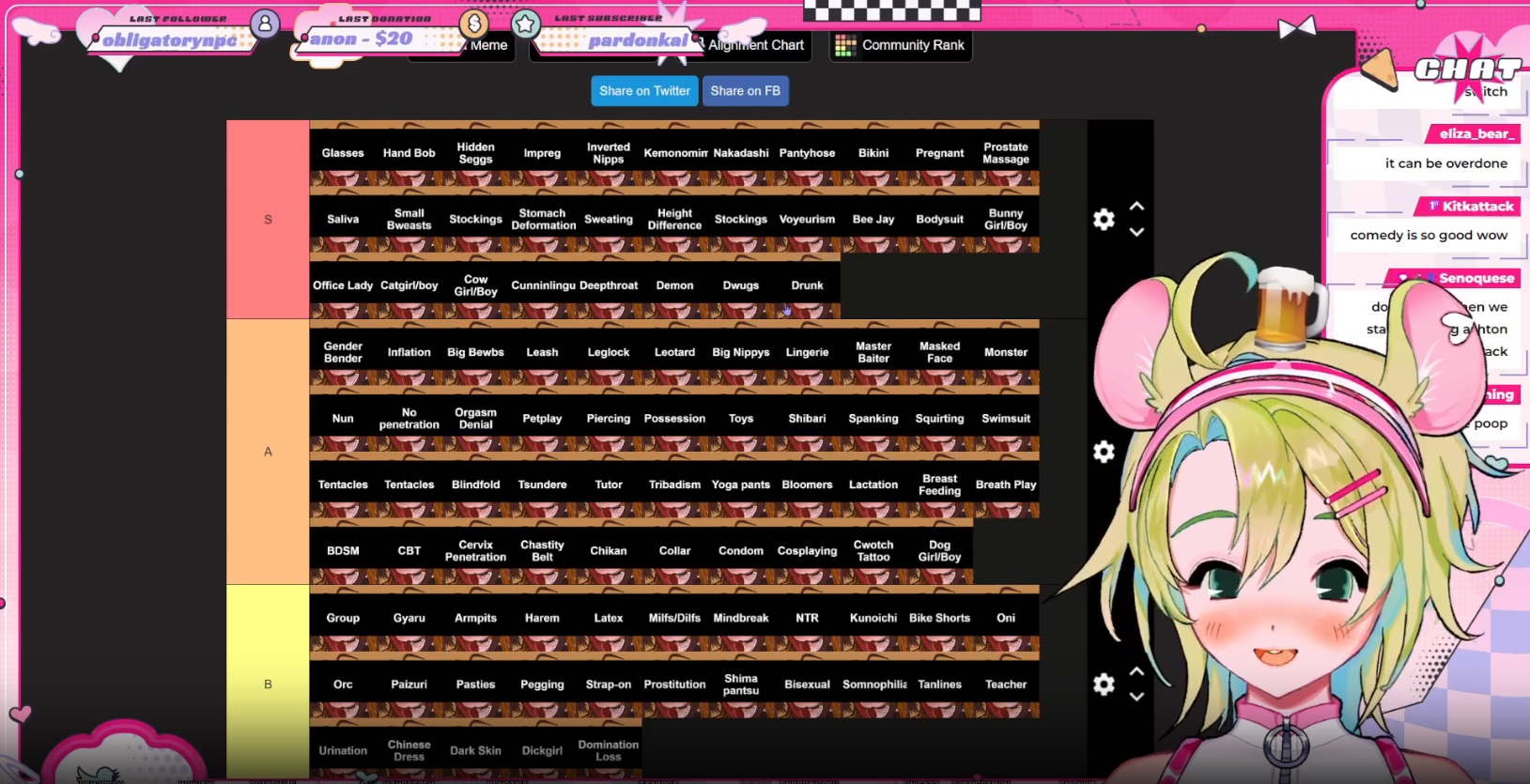Screen dimensions: 1530x784
Task: Click chat username eliza_bear_
Action: pos(1476,133)
